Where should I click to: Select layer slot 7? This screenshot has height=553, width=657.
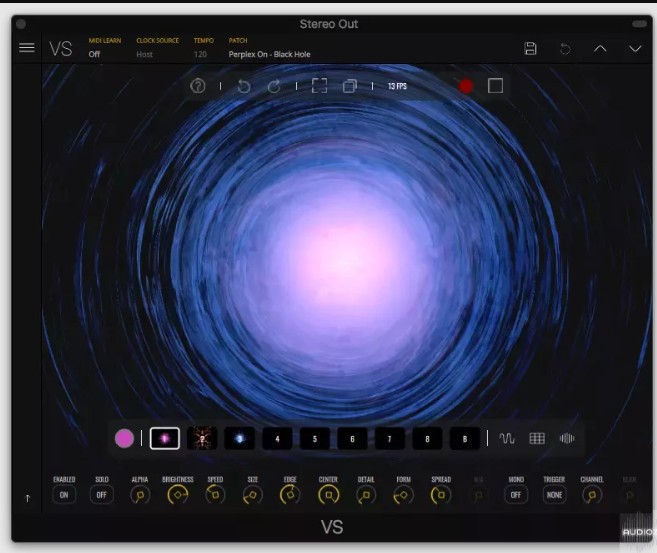tap(390, 439)
